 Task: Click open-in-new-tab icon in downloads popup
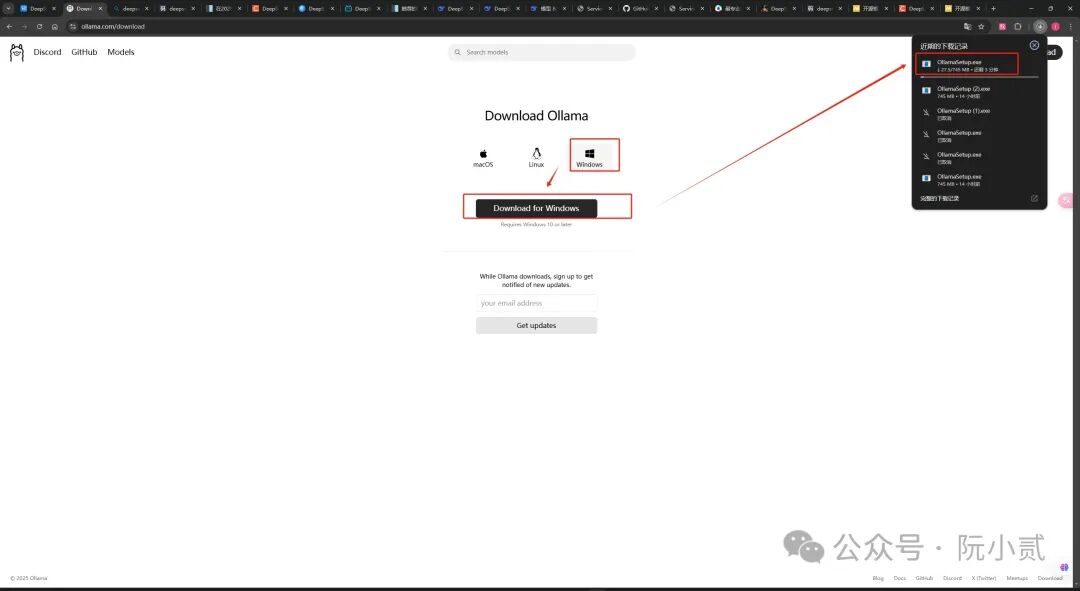(1034, 198)
